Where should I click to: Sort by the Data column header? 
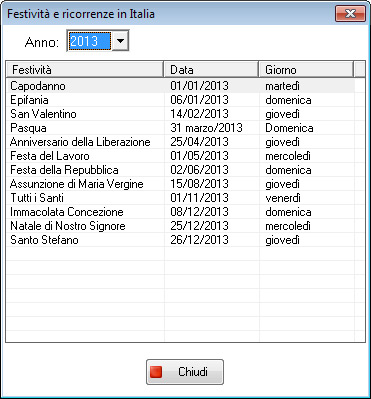[x=211, y=70]
